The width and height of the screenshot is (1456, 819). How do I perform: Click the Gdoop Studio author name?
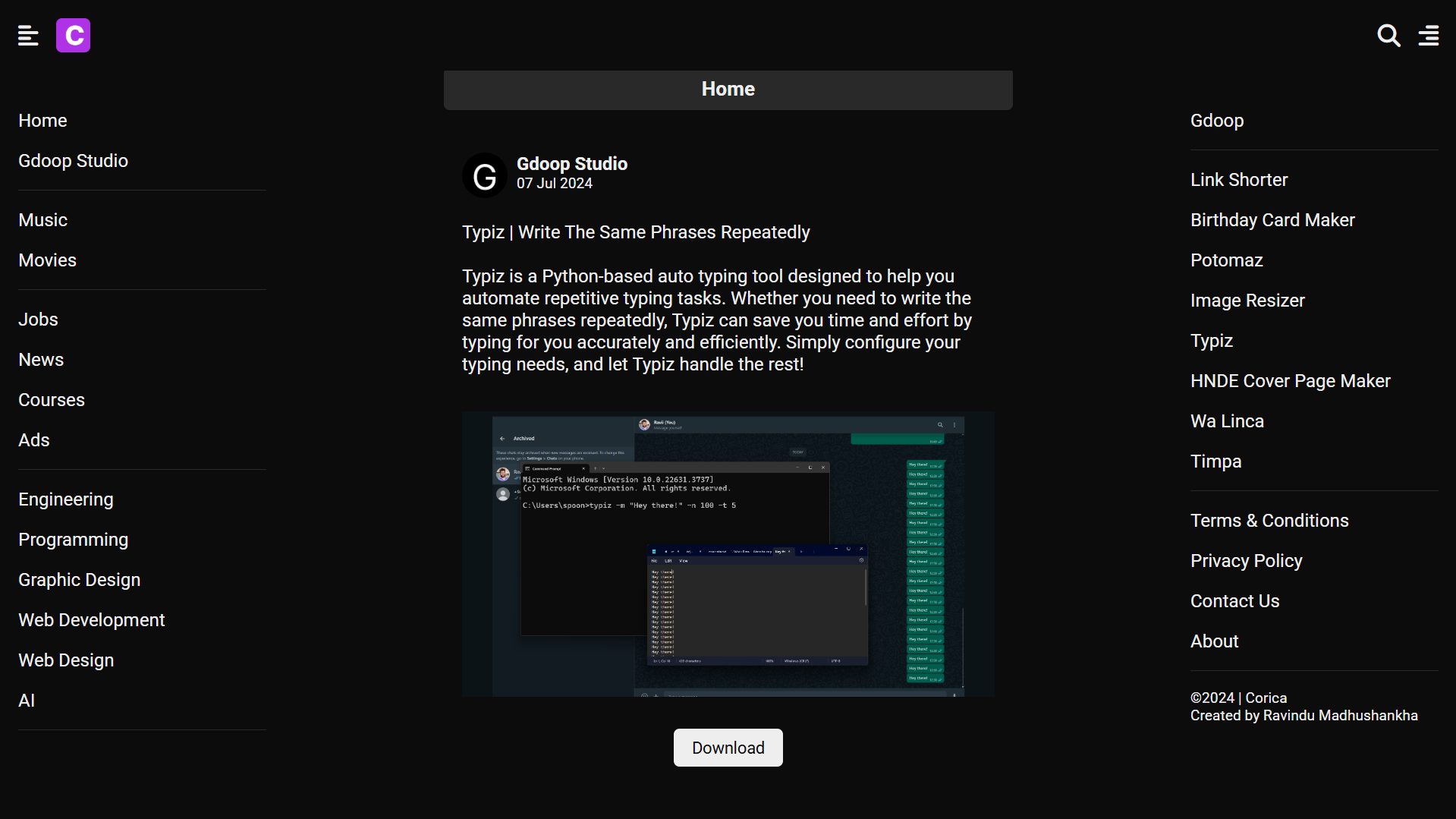coord(572,164)
